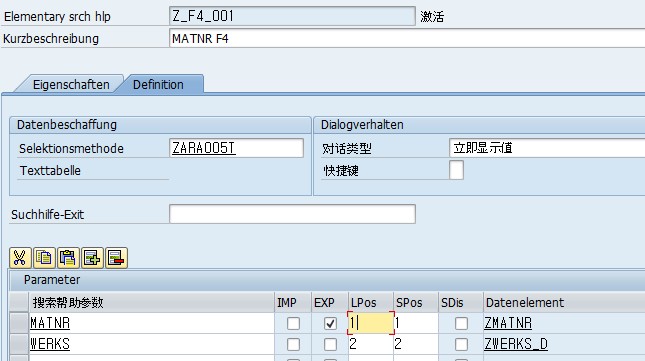Toggle SDis checkbox for WERKS row
Image resolution: width=645 pixels, height=361 pixels.
(461, 344)
